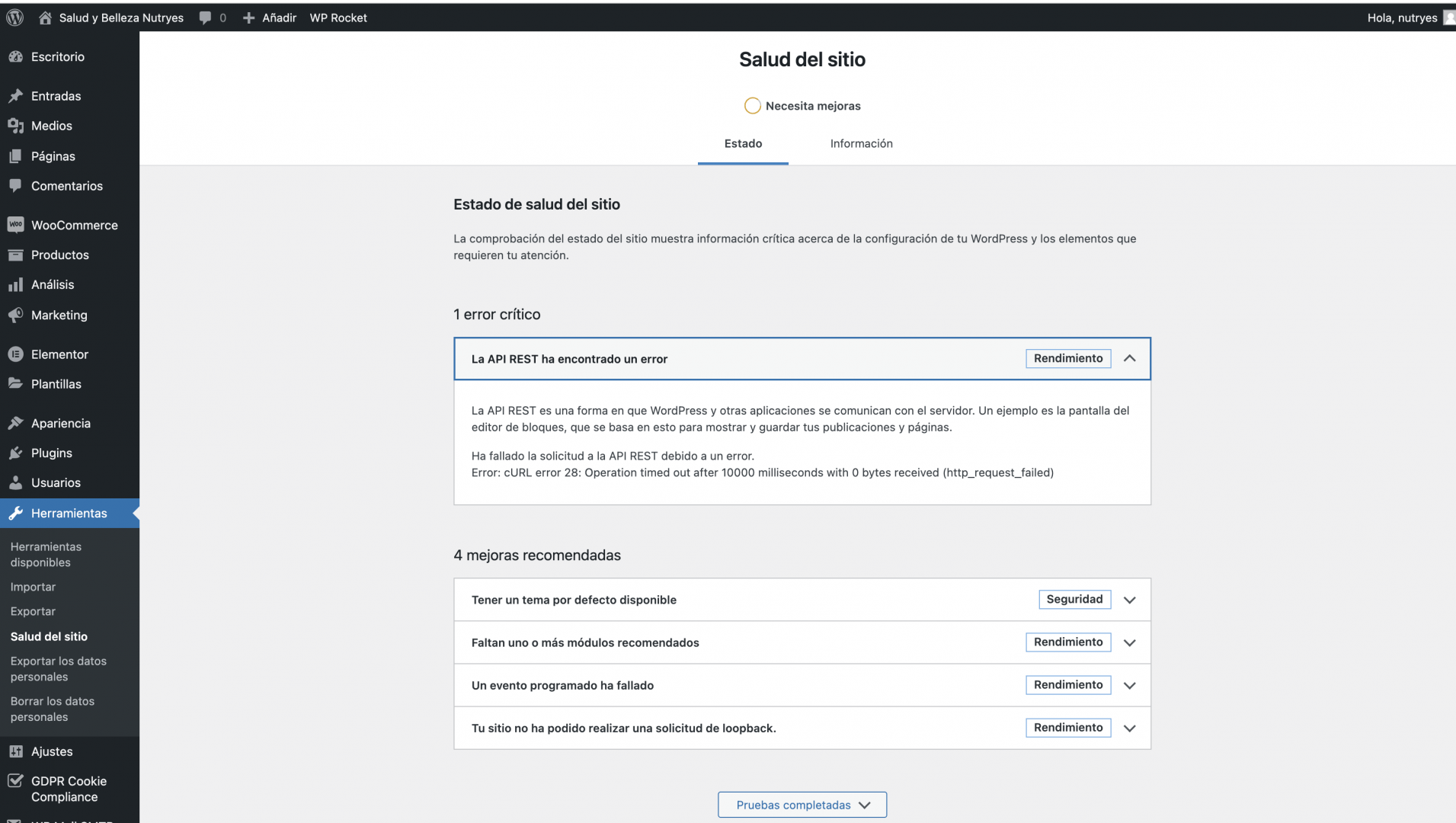
Task: Go to Herramientas disponibles
Action: pos(46,555)
